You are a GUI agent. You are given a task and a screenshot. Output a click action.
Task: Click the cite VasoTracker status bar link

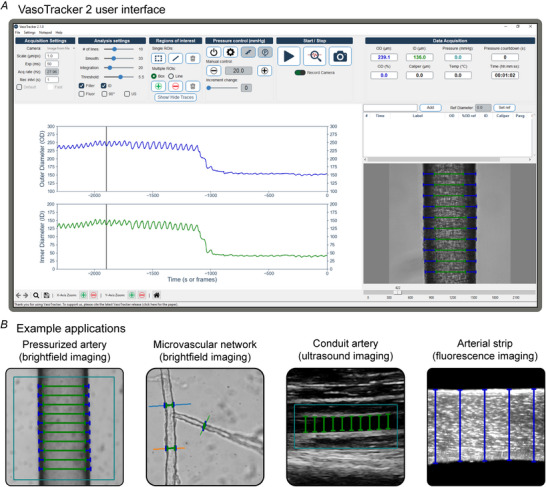click(96, 305)
